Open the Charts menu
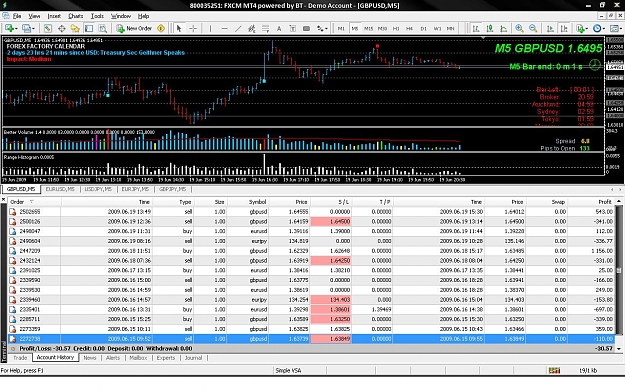The image size is (625, 391). (75, 16)
